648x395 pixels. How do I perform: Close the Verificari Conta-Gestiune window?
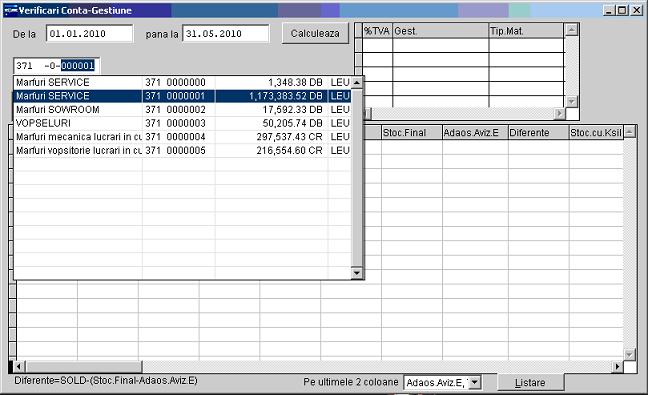[x=637, y=10]
